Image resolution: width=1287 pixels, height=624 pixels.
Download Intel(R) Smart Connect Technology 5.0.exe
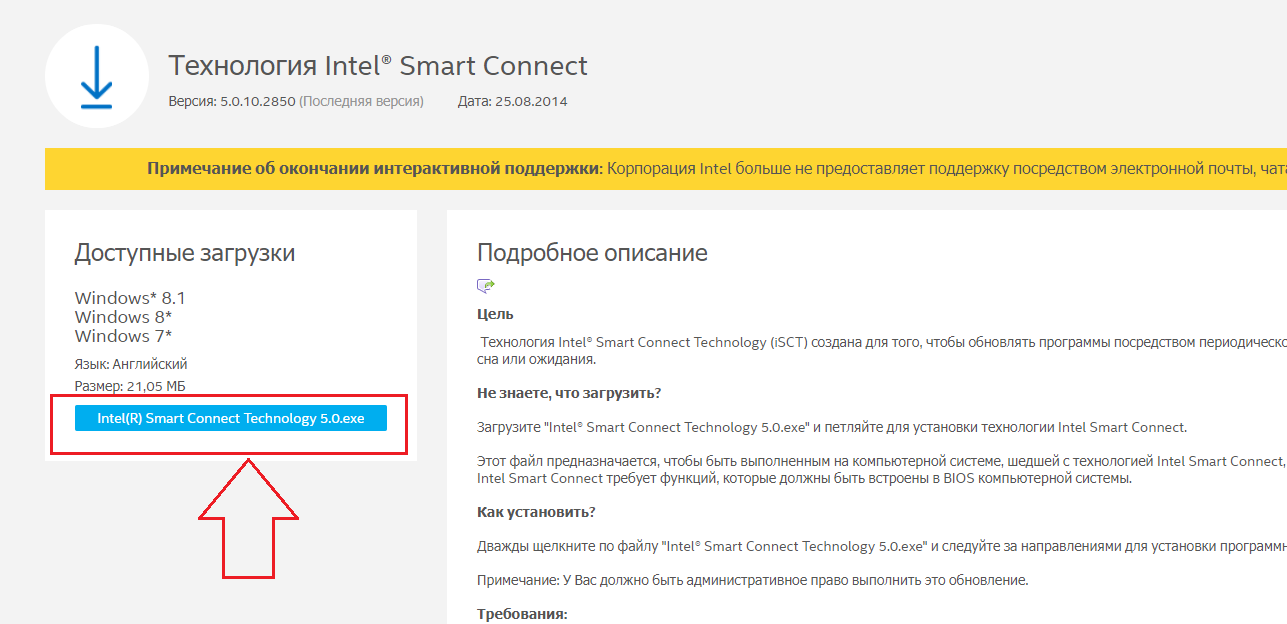(x=230, y=419)
